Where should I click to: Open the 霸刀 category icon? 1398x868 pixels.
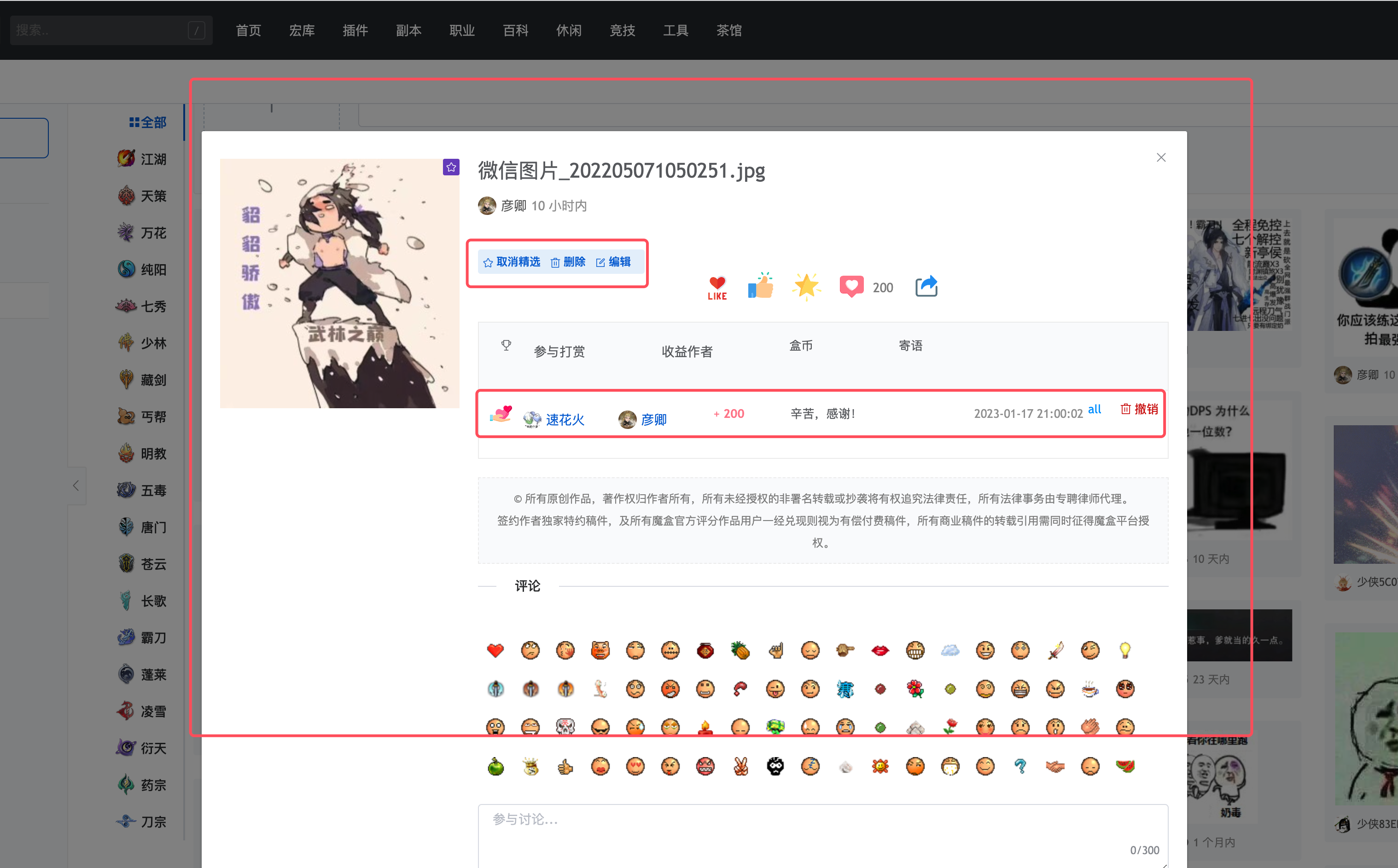coord(126,637)
